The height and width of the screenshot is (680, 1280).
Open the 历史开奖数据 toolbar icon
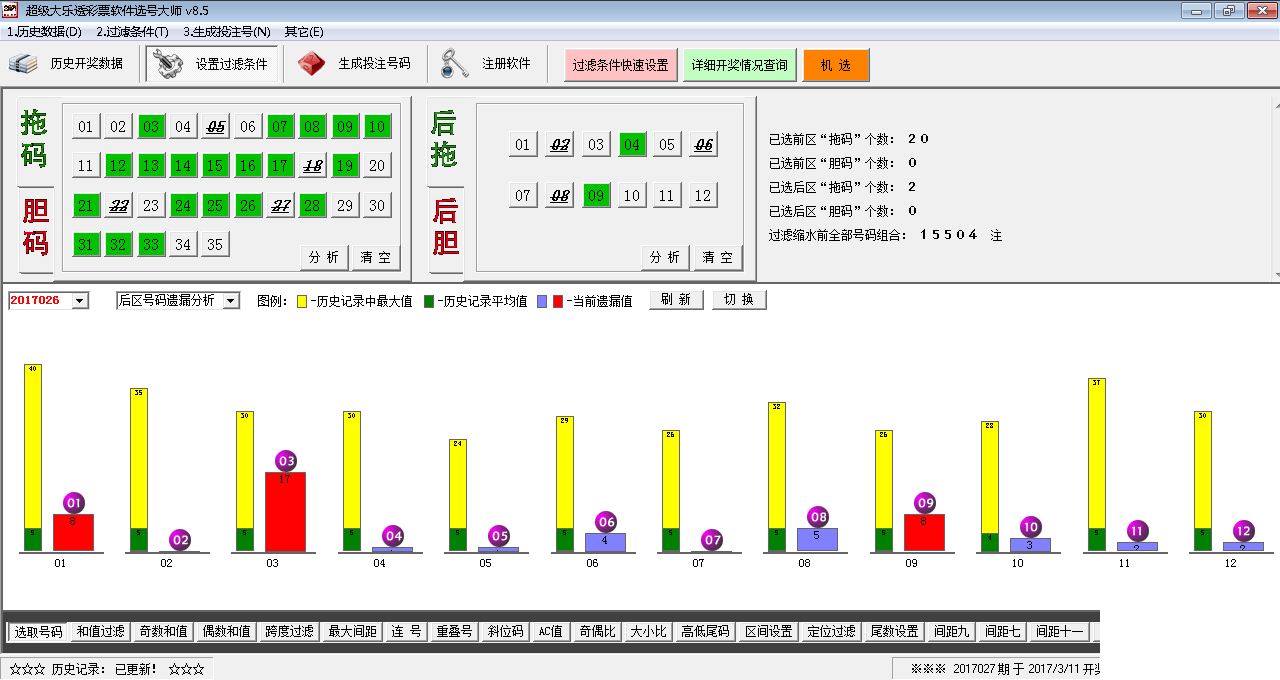pyautogui.click(x=23, y=64)
